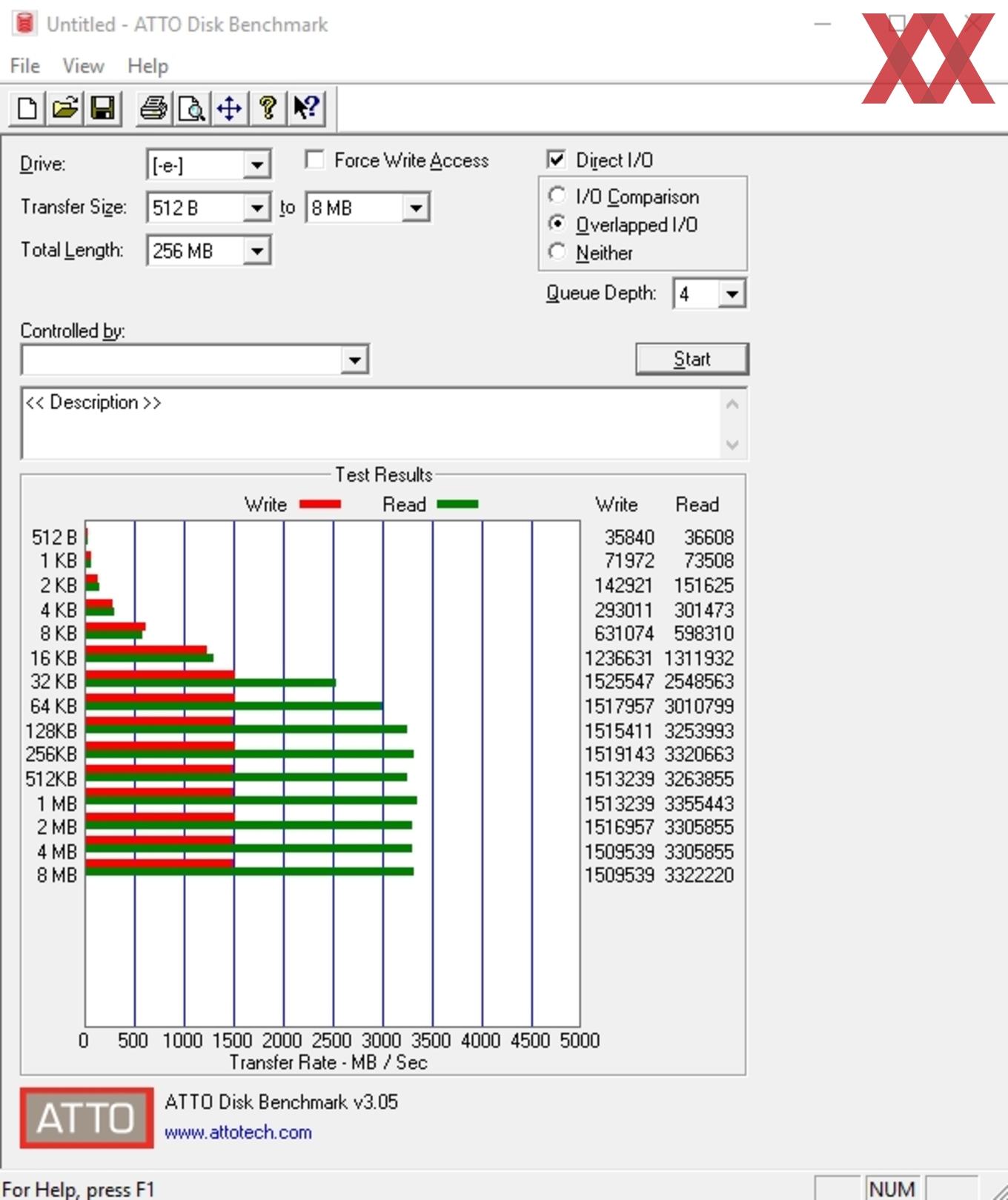1008x1200 pixels.
Task: Click the Print toolbar icon
Action: coord(154,109)
